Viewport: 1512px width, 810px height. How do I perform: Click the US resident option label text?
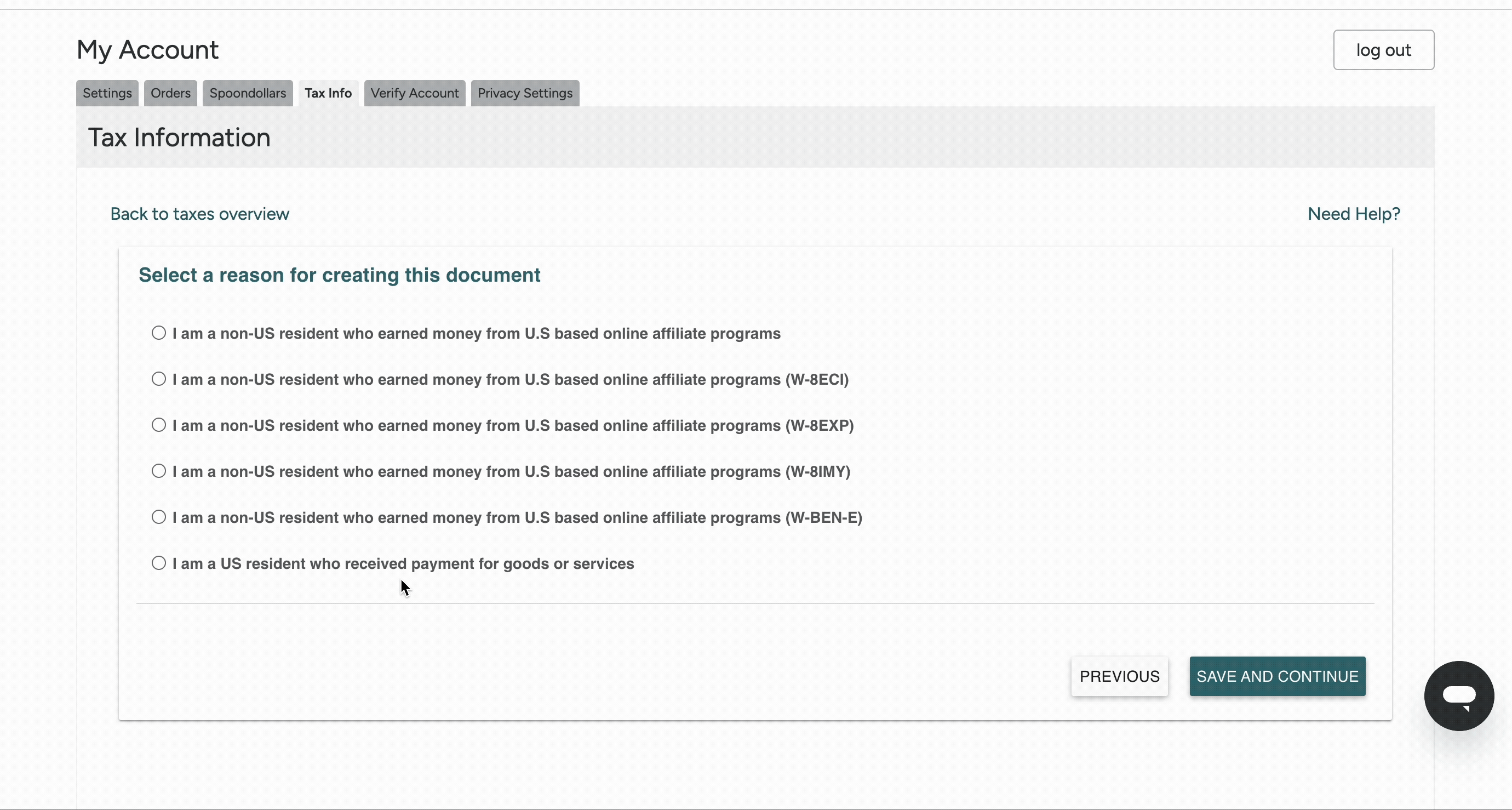[x=403, y=564]
